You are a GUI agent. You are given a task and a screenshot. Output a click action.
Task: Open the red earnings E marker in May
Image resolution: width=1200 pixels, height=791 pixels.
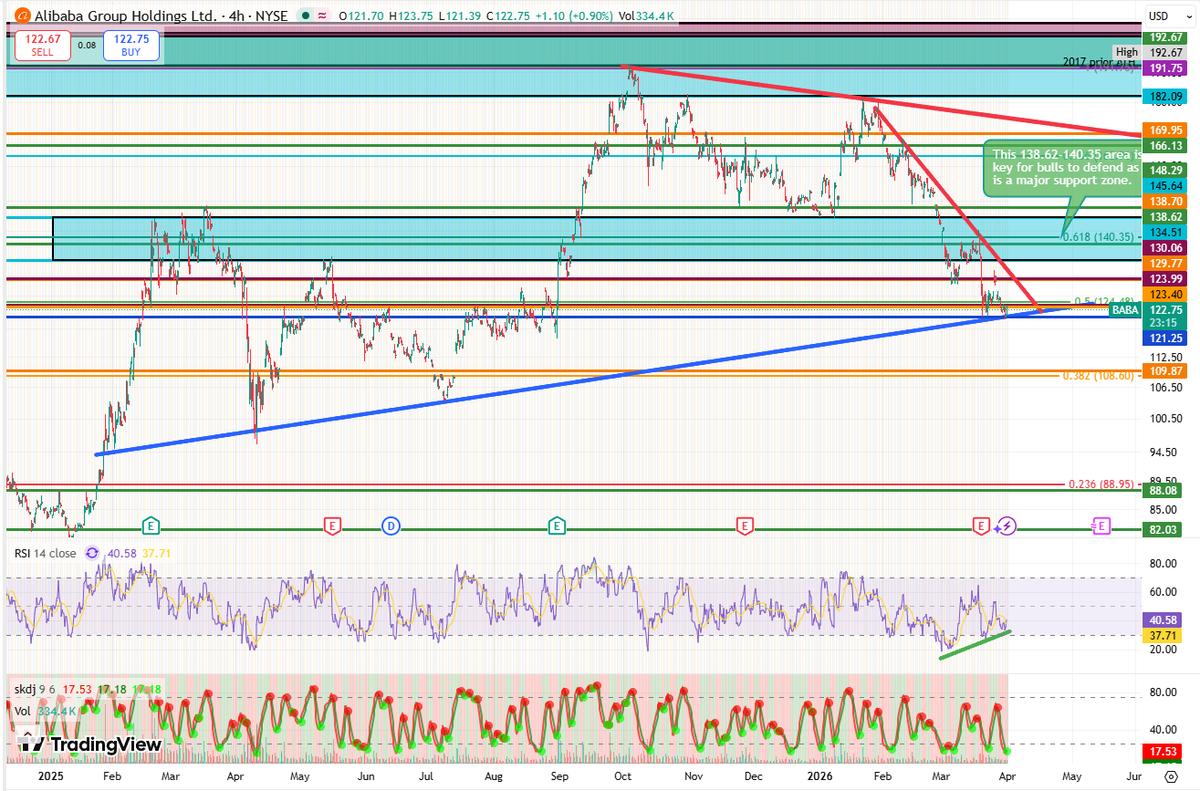coord(331,525)
